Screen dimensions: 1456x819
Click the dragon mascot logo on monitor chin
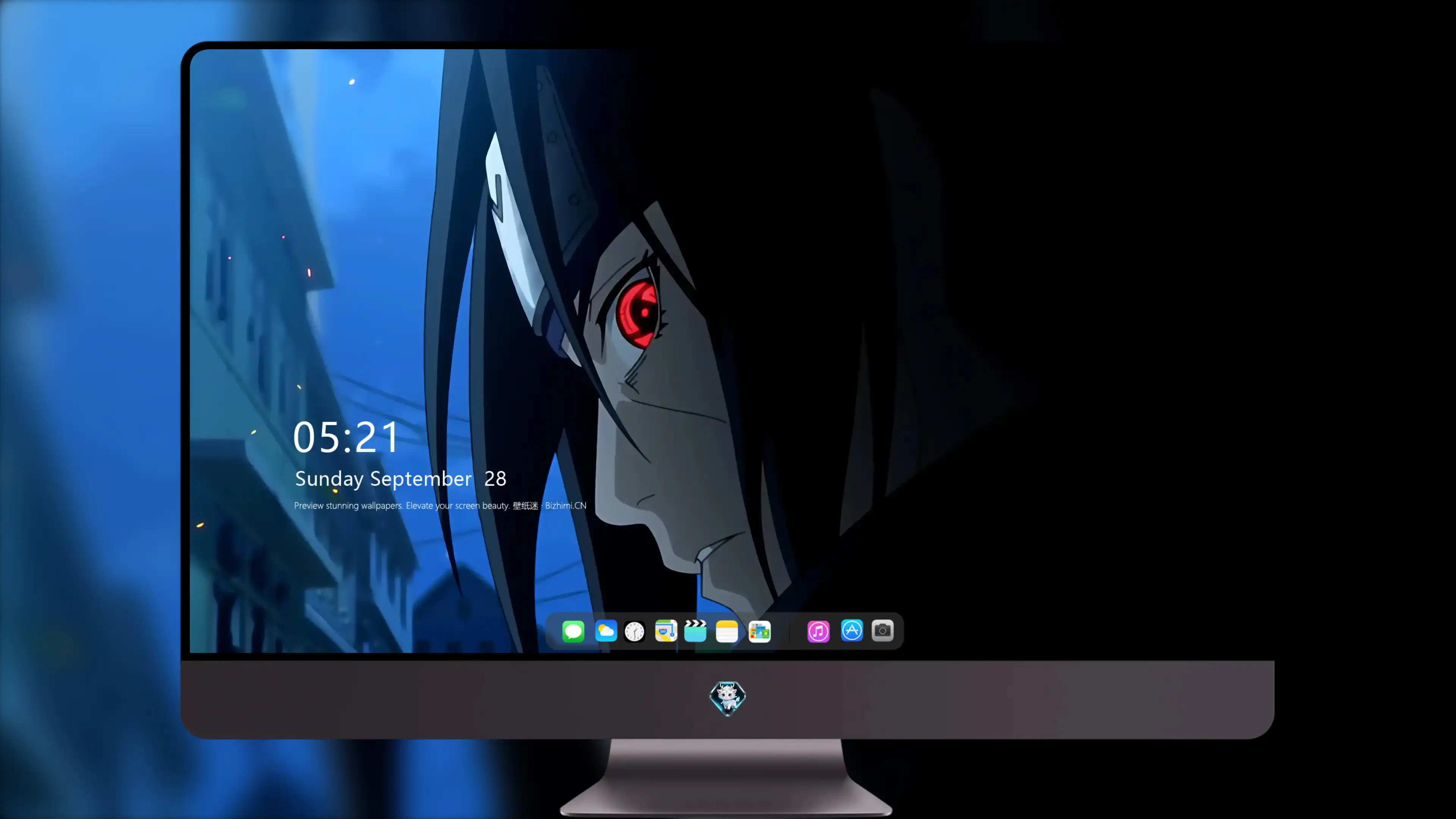(728, 698)
